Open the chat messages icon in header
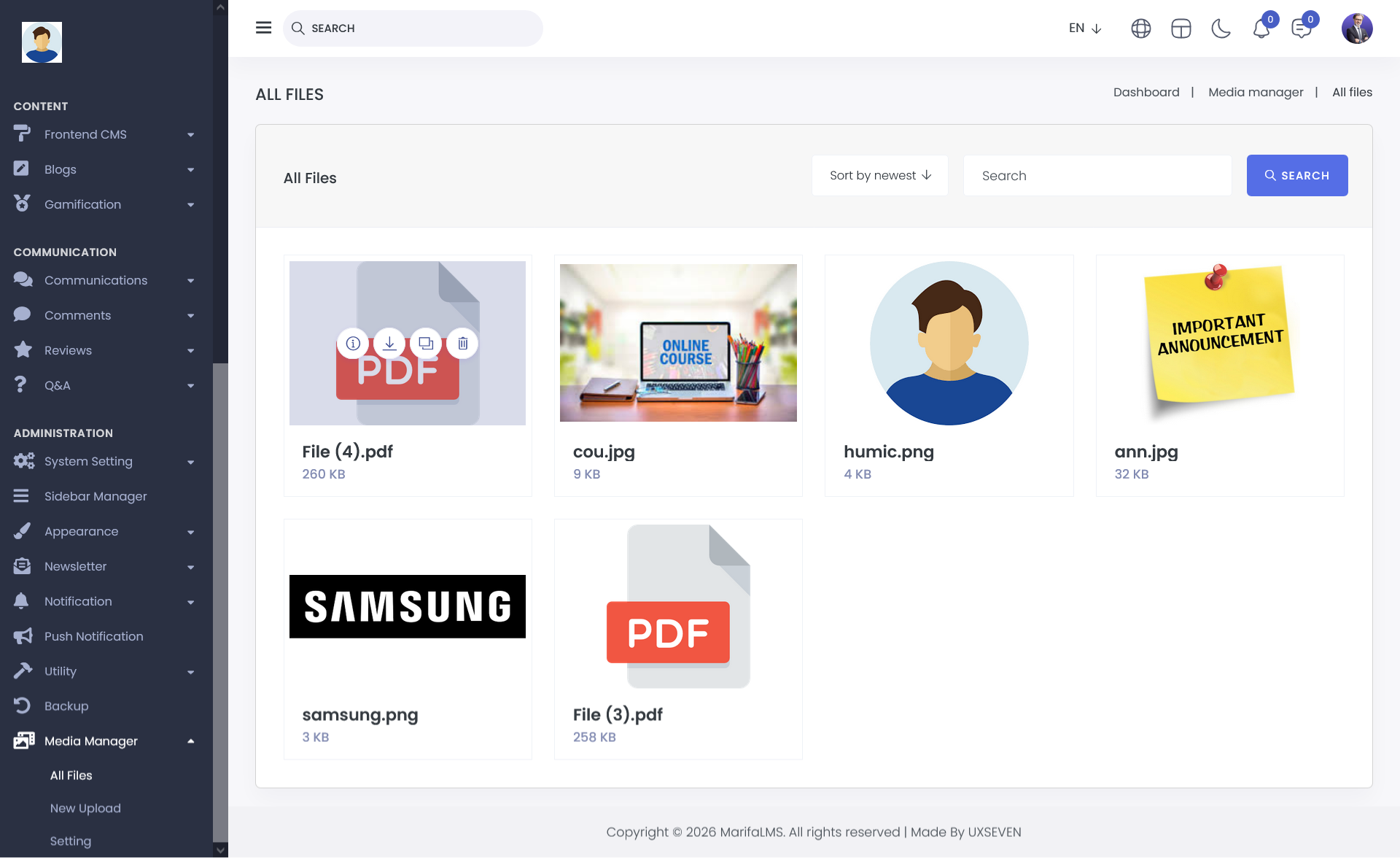Viewport: 1400px width, 858px height. (x=1301, y=28)
